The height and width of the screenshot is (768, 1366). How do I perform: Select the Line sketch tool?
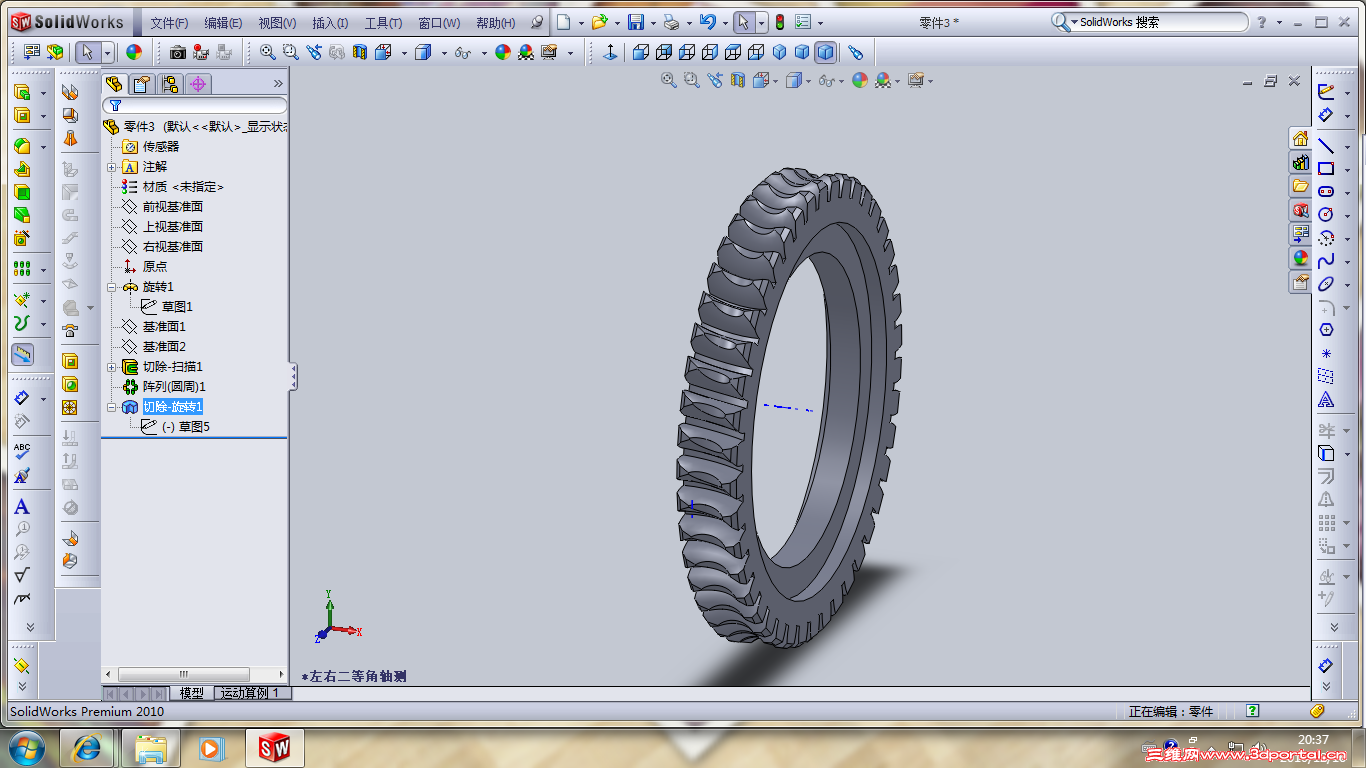[x=1326, y=146]
